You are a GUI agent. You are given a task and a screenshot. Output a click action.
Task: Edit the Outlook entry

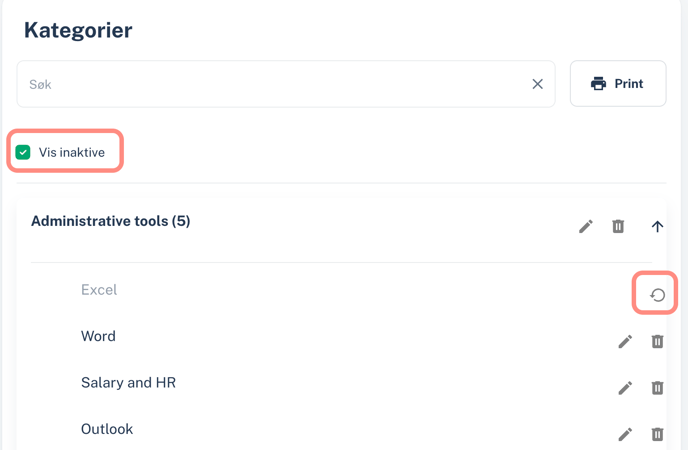(x=625, y=434)
